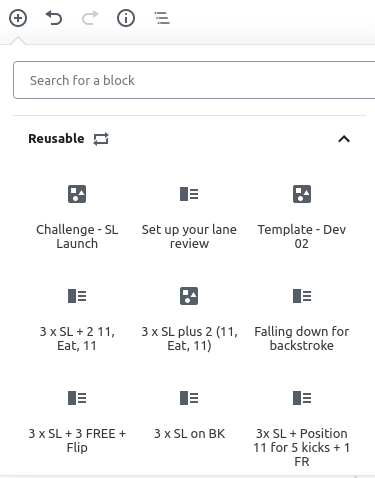Add 3 x SL plus 2 (11, Eat, 11) block
Screen dimensions: 375x478
click(x=189, y=319)
